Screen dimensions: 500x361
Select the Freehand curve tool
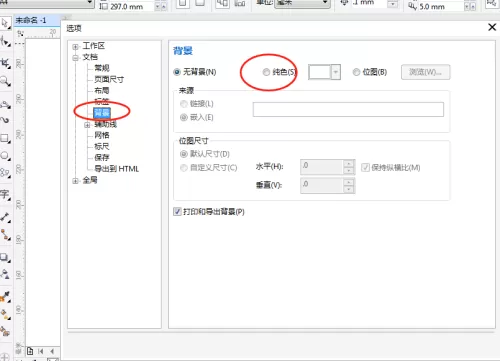5,105
